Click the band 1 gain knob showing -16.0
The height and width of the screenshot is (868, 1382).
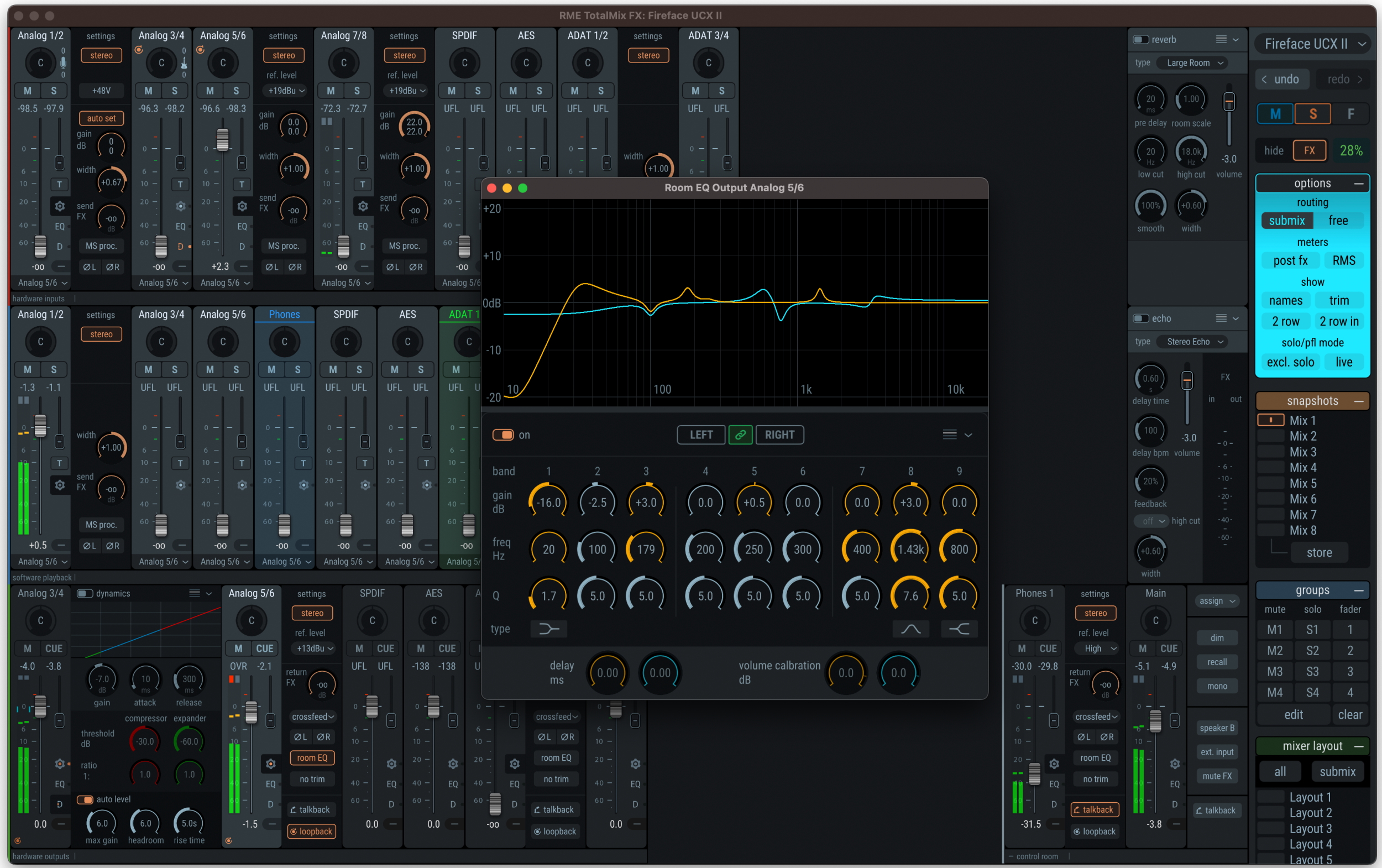(x=548, y=503)
